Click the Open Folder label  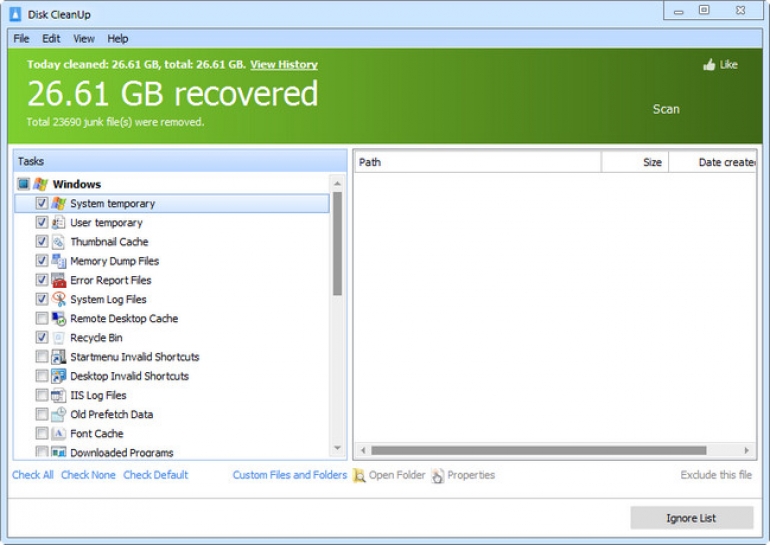397,475
